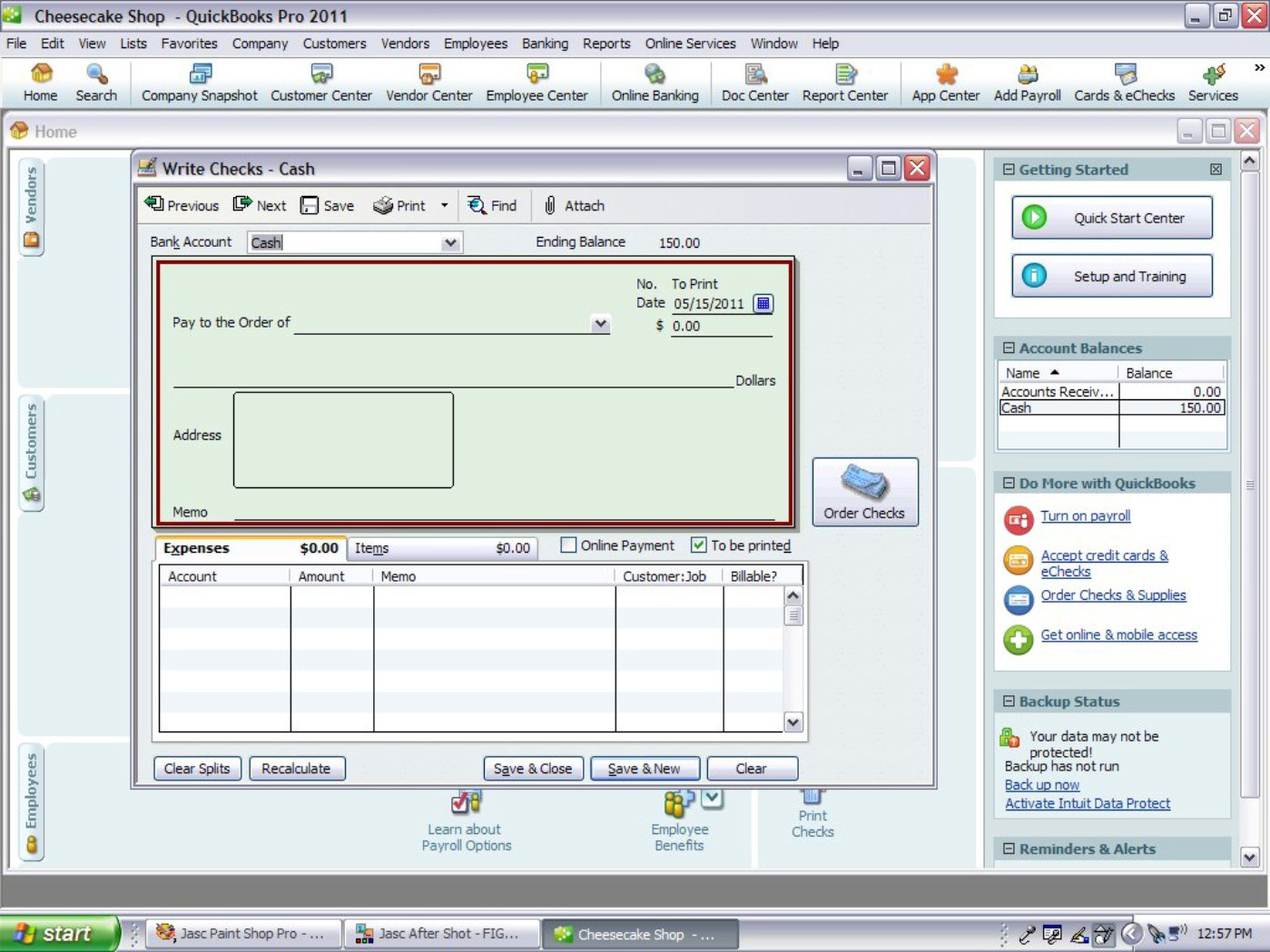This screenshot has height=952, width=1270.
Task: Open Learn about Payroll Options
Action: pos(467,821)
